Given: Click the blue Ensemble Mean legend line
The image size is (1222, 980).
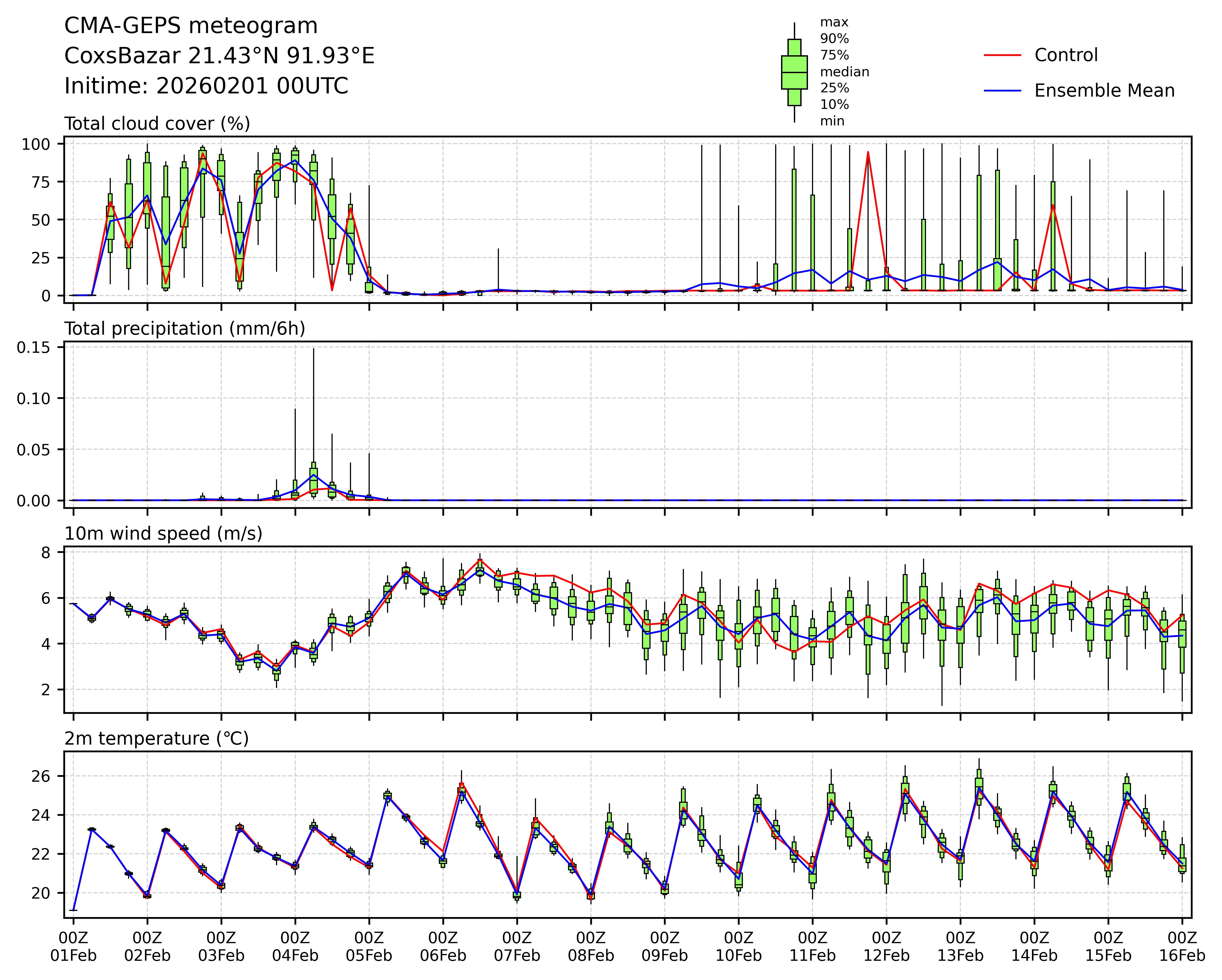Looking at the screenshot, I should [x=1002, y=91].
